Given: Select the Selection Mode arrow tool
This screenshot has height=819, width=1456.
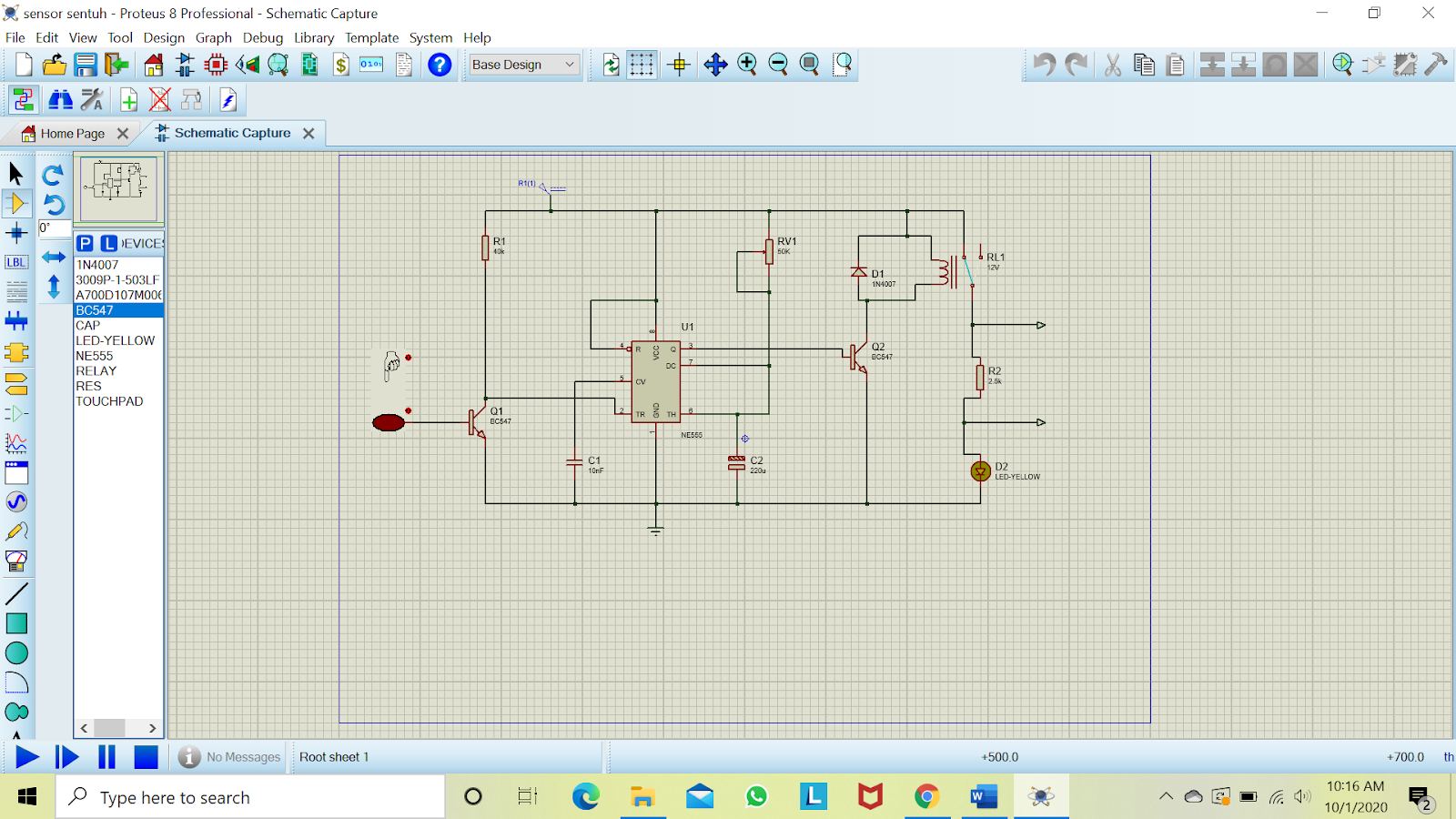Looking at the screenshot, I should pyautogui.click(x=16, y=173).
